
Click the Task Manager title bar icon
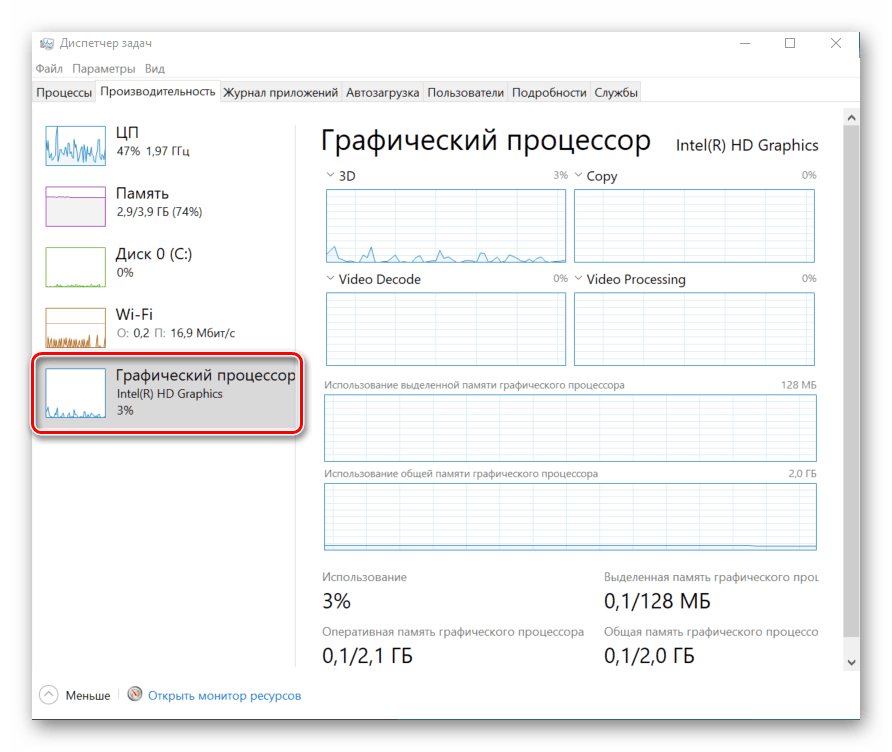tap(47, 43)
